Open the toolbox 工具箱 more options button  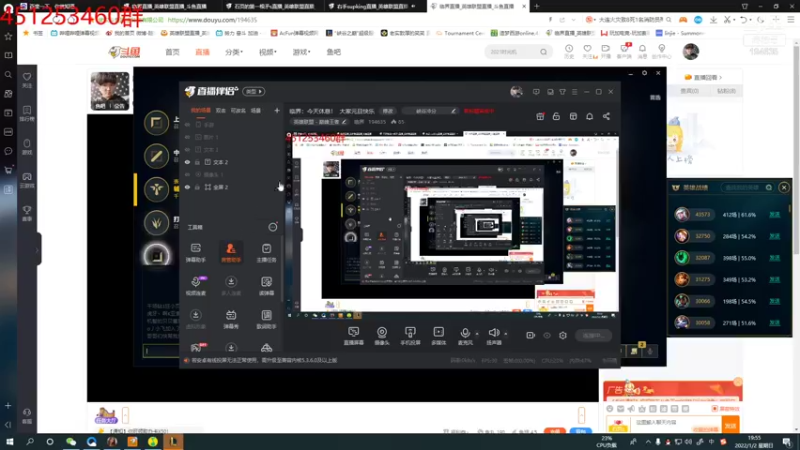[x=273, y=227]
